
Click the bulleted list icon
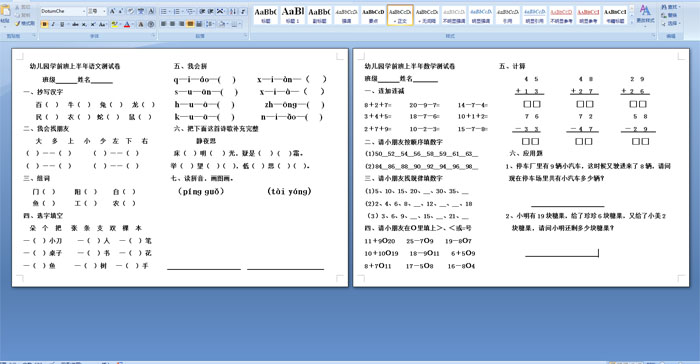165,11
